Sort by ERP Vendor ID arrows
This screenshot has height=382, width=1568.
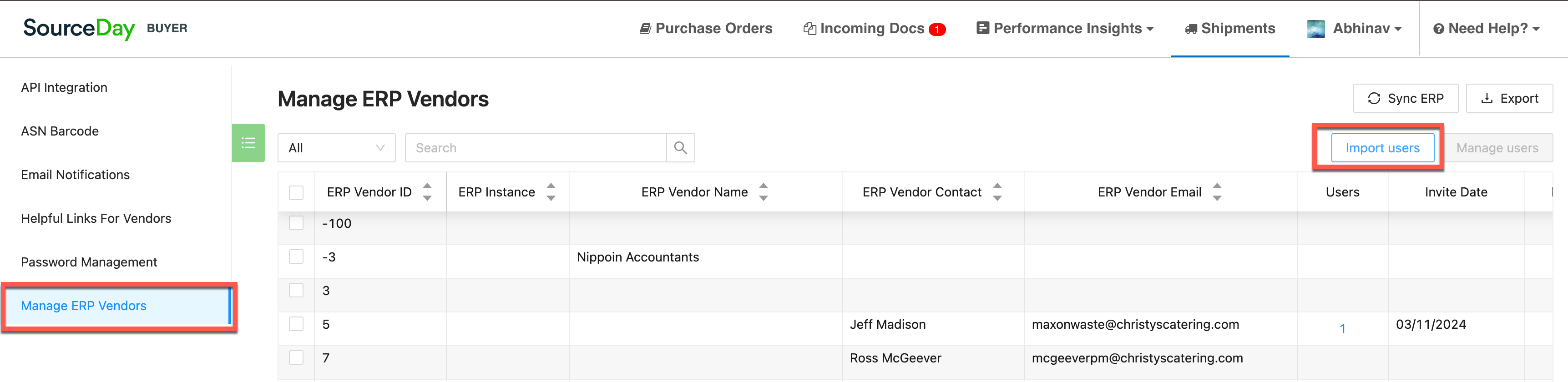(x=427, y=192)
